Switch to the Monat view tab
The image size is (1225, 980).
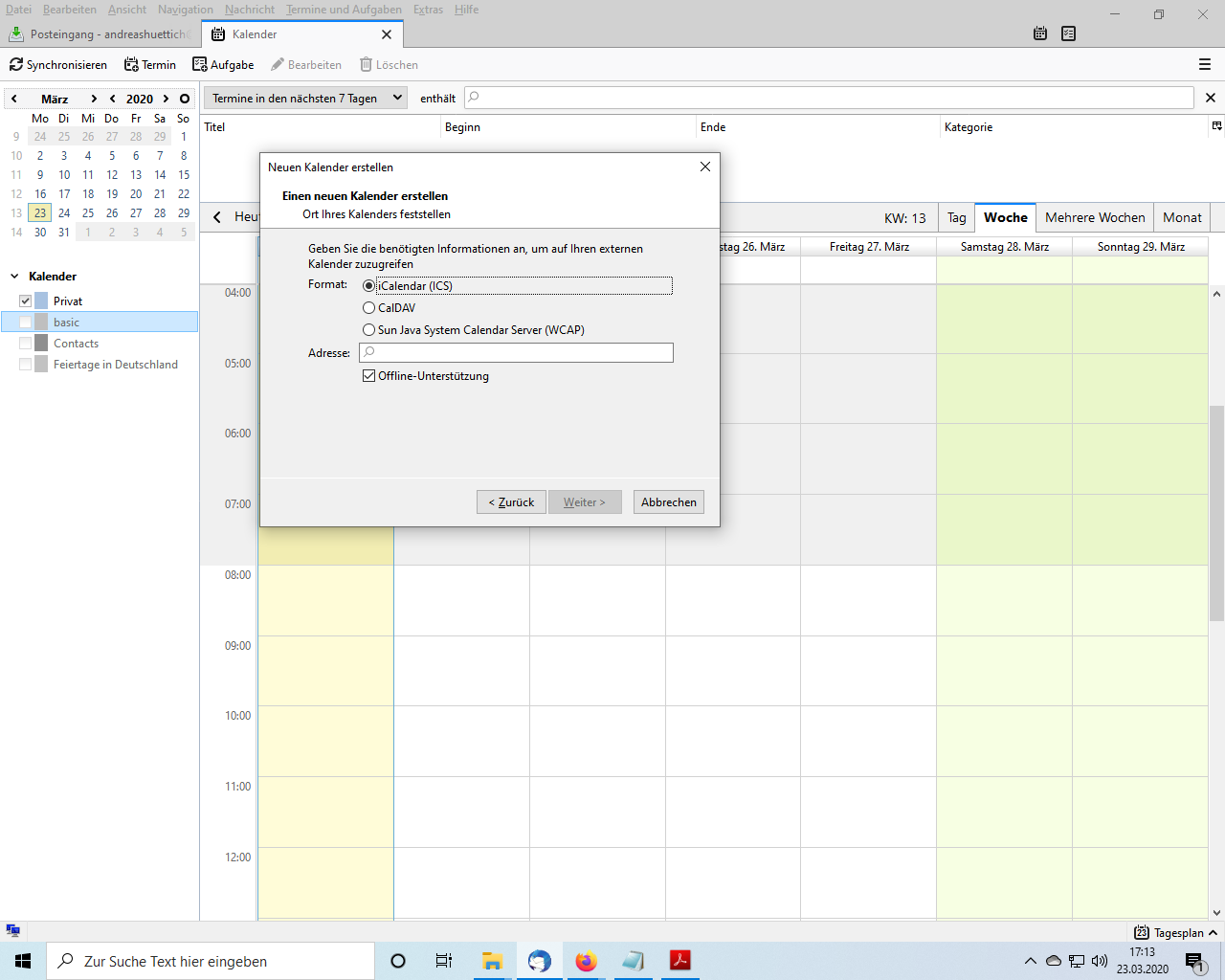tap(1182, 217)
